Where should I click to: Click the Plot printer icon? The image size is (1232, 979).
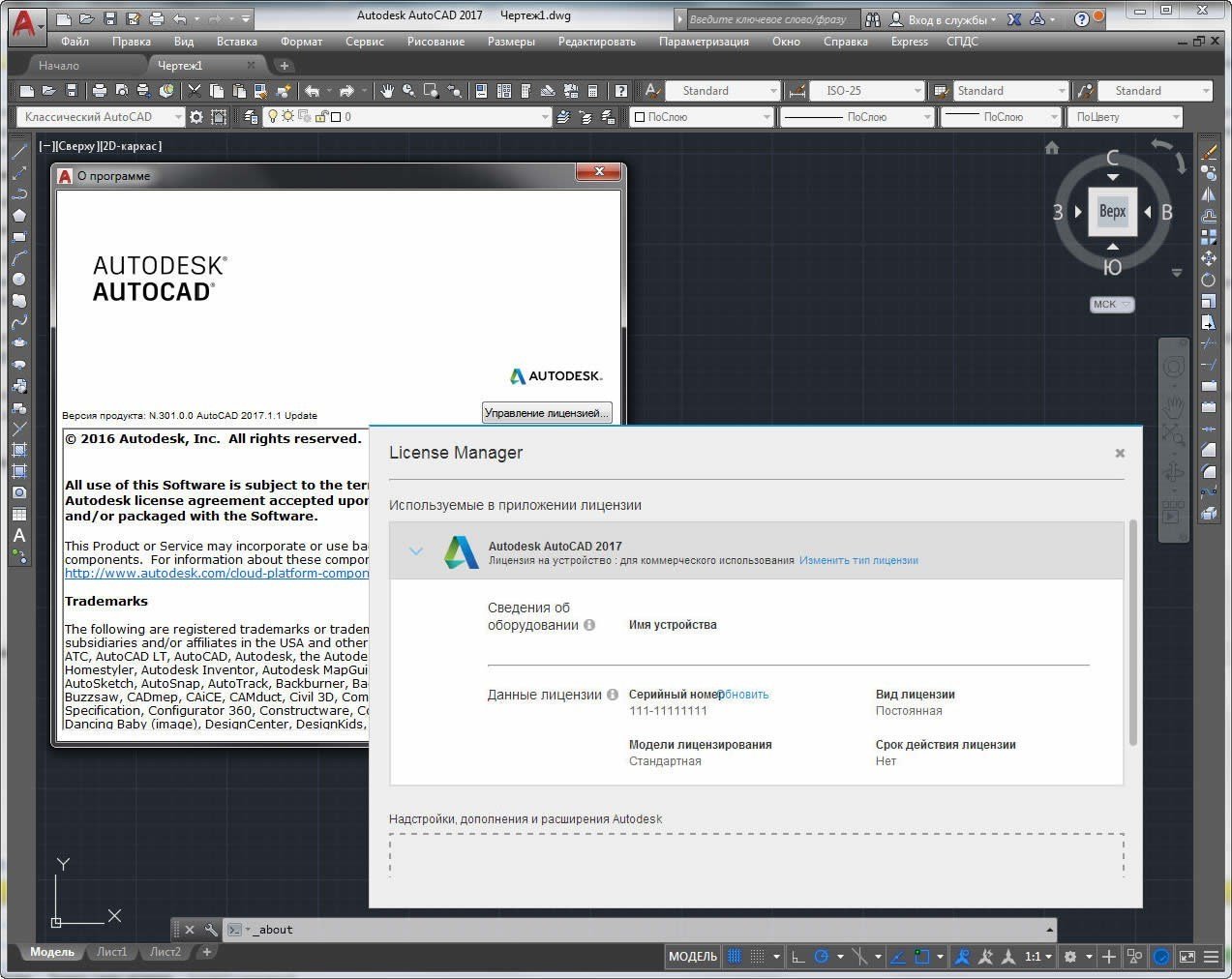pyautogui.click(x=99, y=91)
